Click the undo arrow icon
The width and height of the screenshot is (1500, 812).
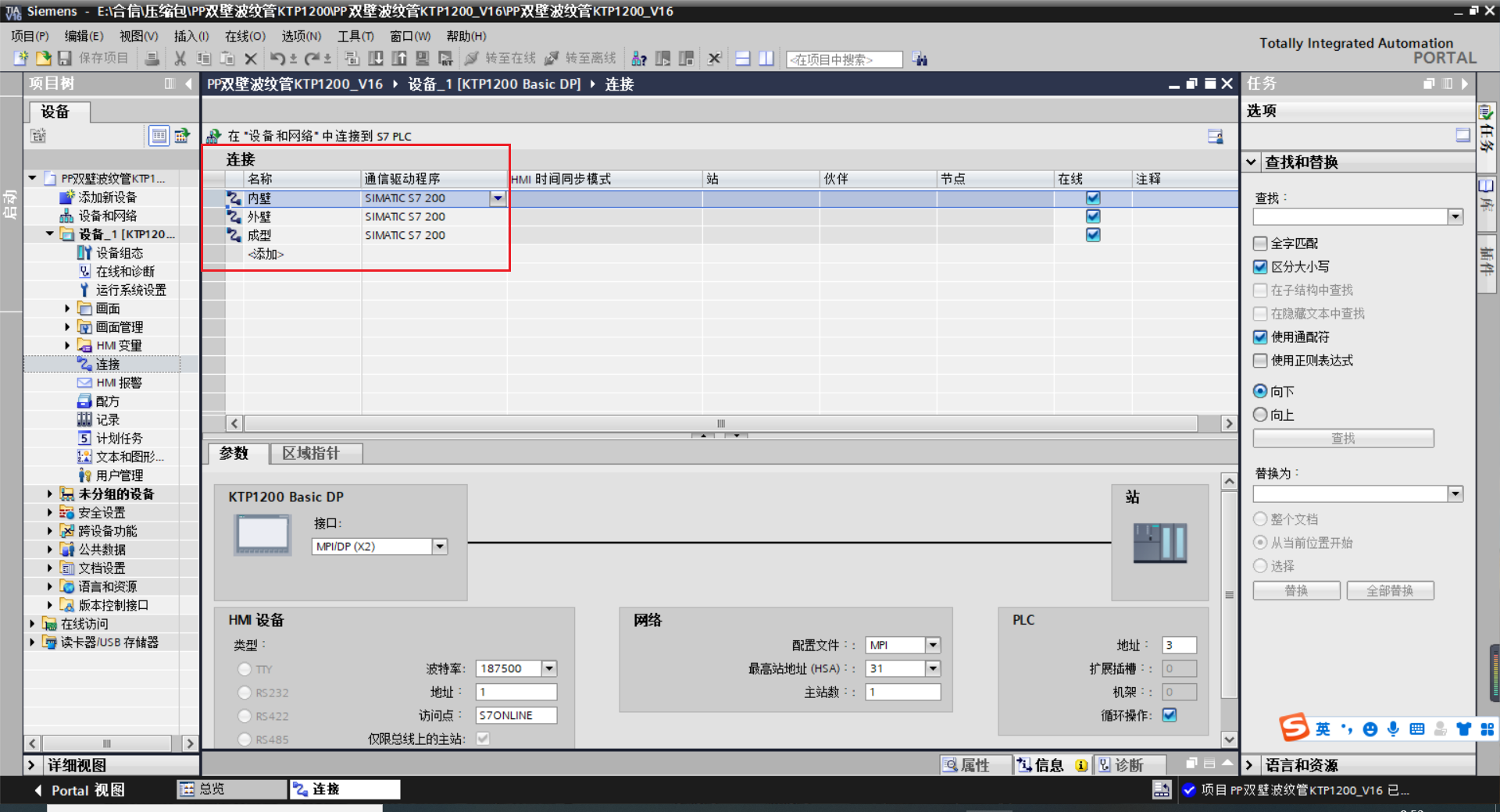(277, 59)
